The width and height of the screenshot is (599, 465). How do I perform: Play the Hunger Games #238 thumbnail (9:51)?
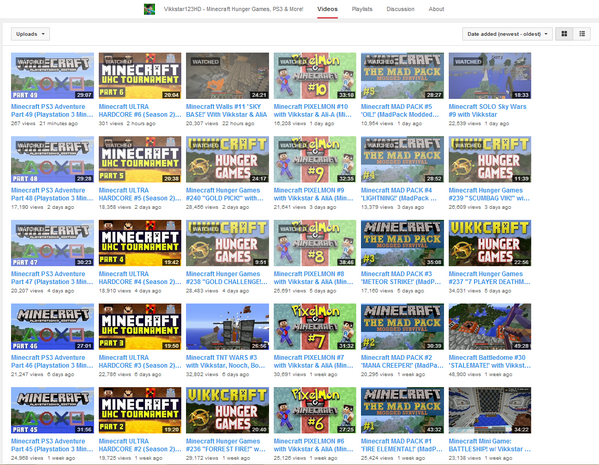click(x=227, y=243)
